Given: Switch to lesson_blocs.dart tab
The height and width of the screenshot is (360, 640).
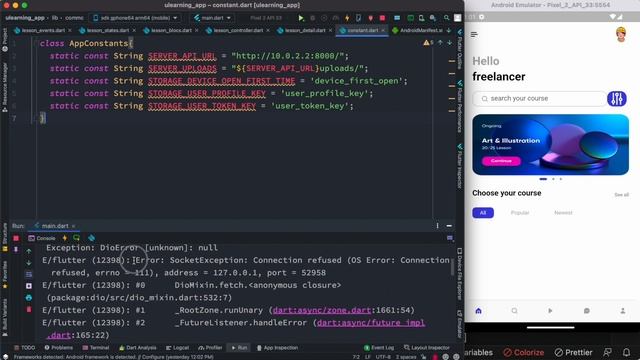Looking at the screenshot, I should point(171,31).
